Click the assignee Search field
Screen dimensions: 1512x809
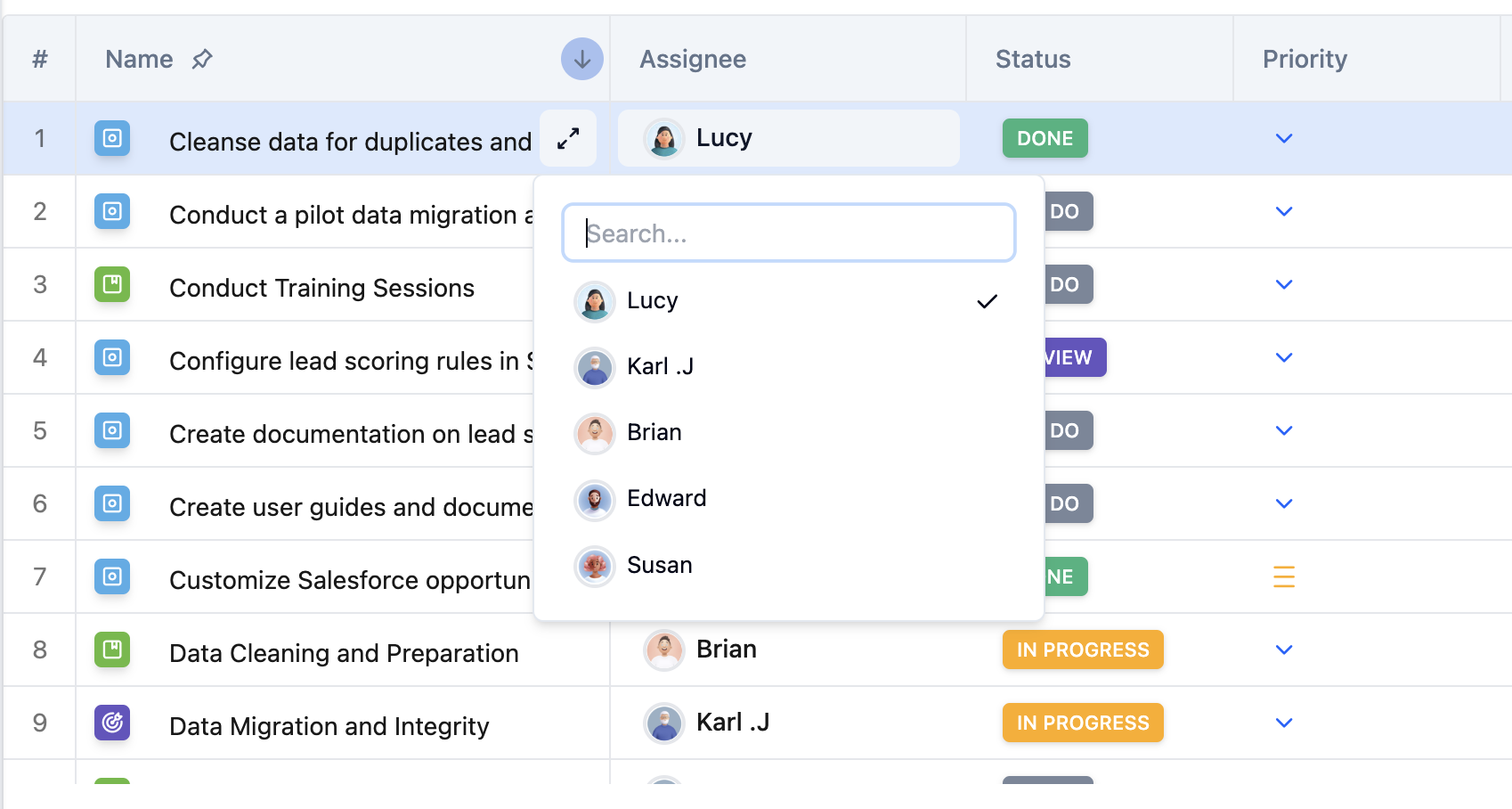[x=788, y=233]
